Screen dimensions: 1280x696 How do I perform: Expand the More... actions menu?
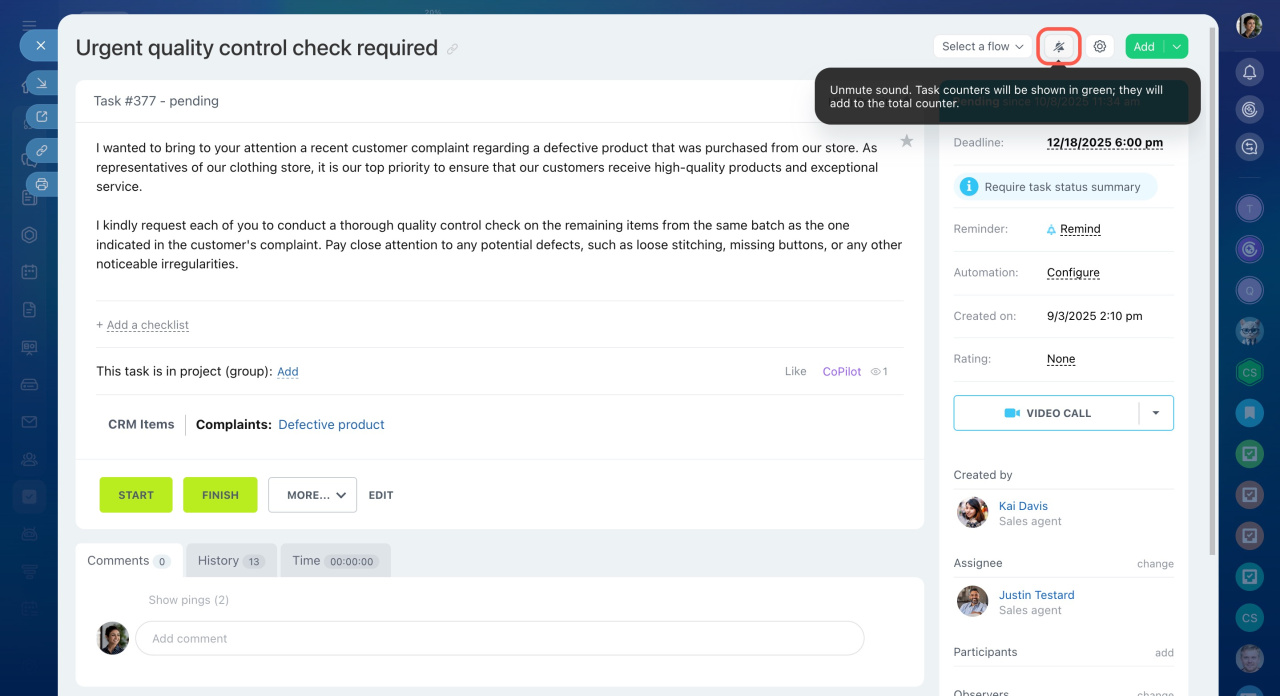[312, 495]
